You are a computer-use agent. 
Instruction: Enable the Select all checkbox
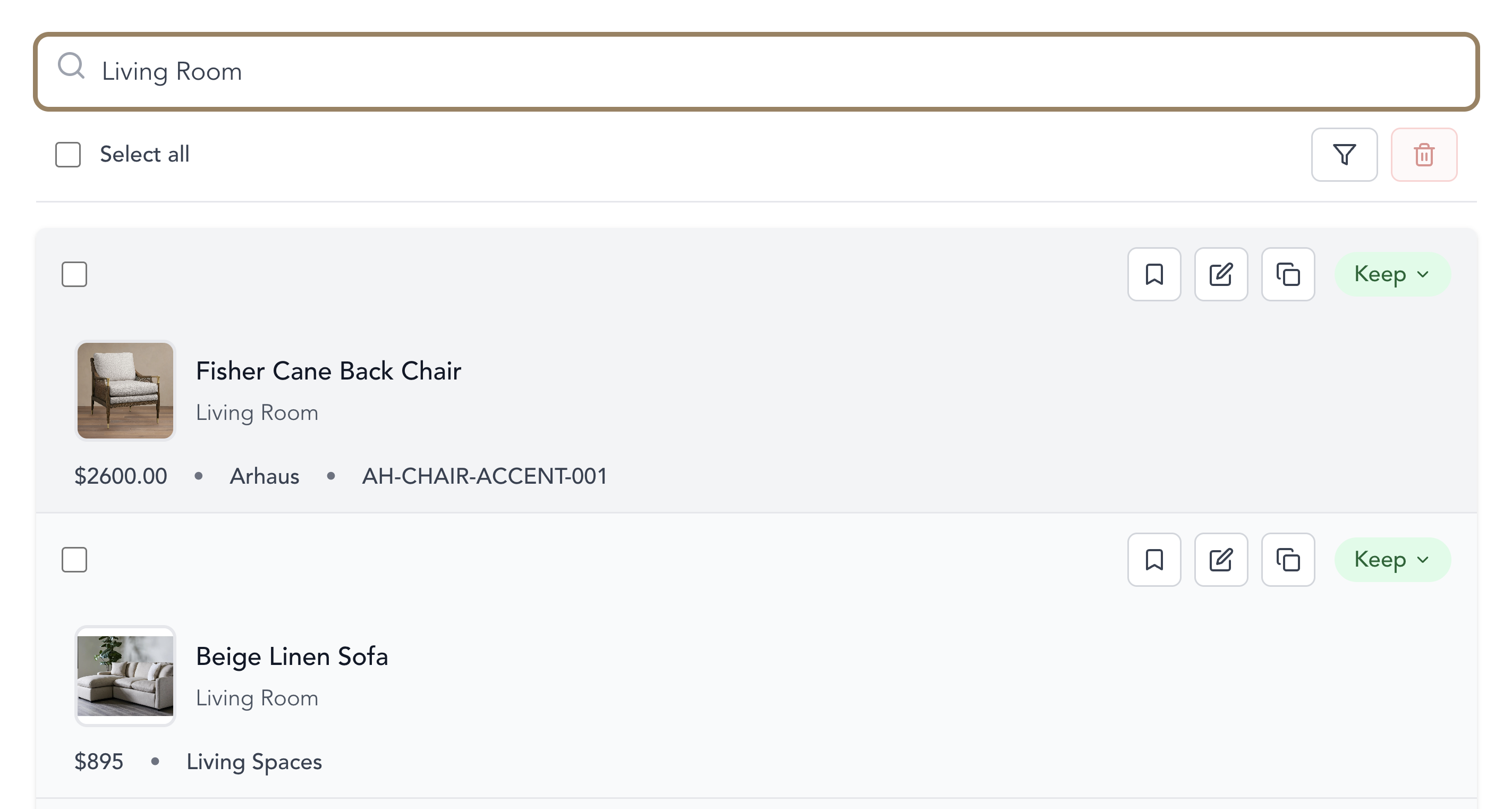pos(67,154)
